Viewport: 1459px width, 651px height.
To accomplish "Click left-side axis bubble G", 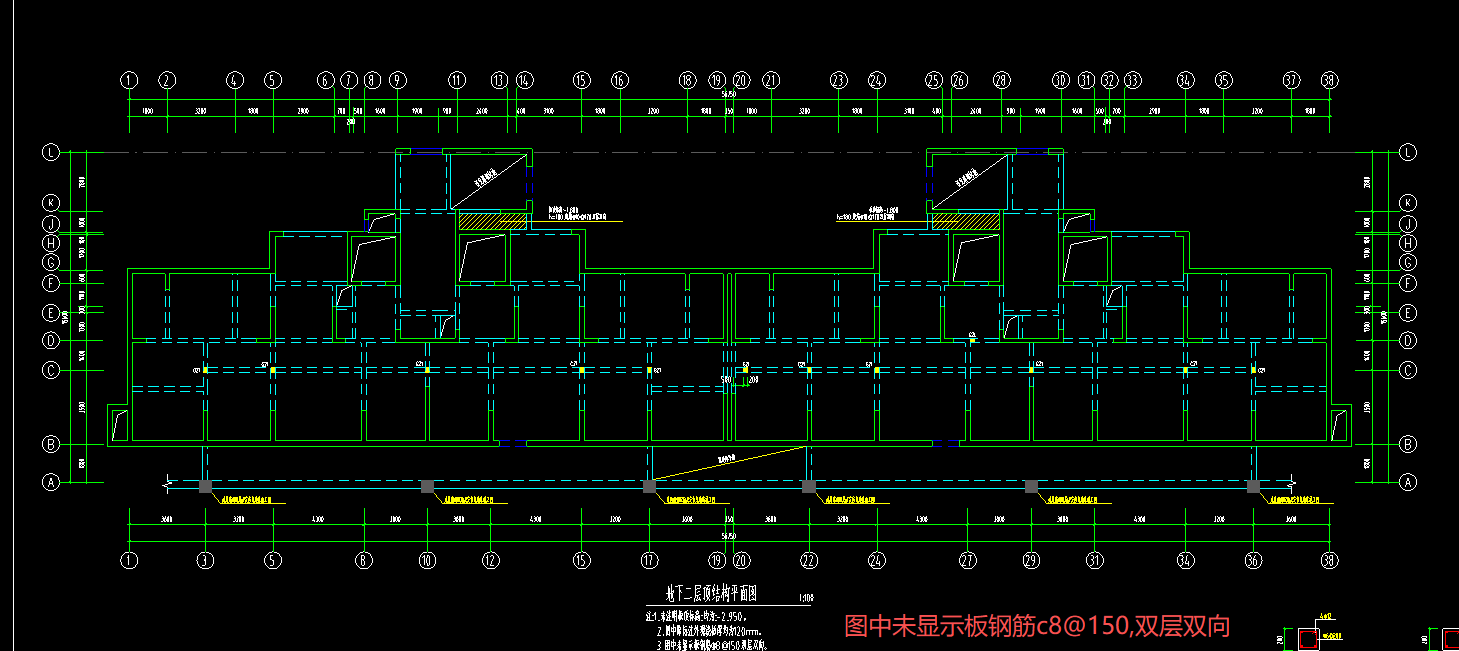I will click(x=50, y=263).
